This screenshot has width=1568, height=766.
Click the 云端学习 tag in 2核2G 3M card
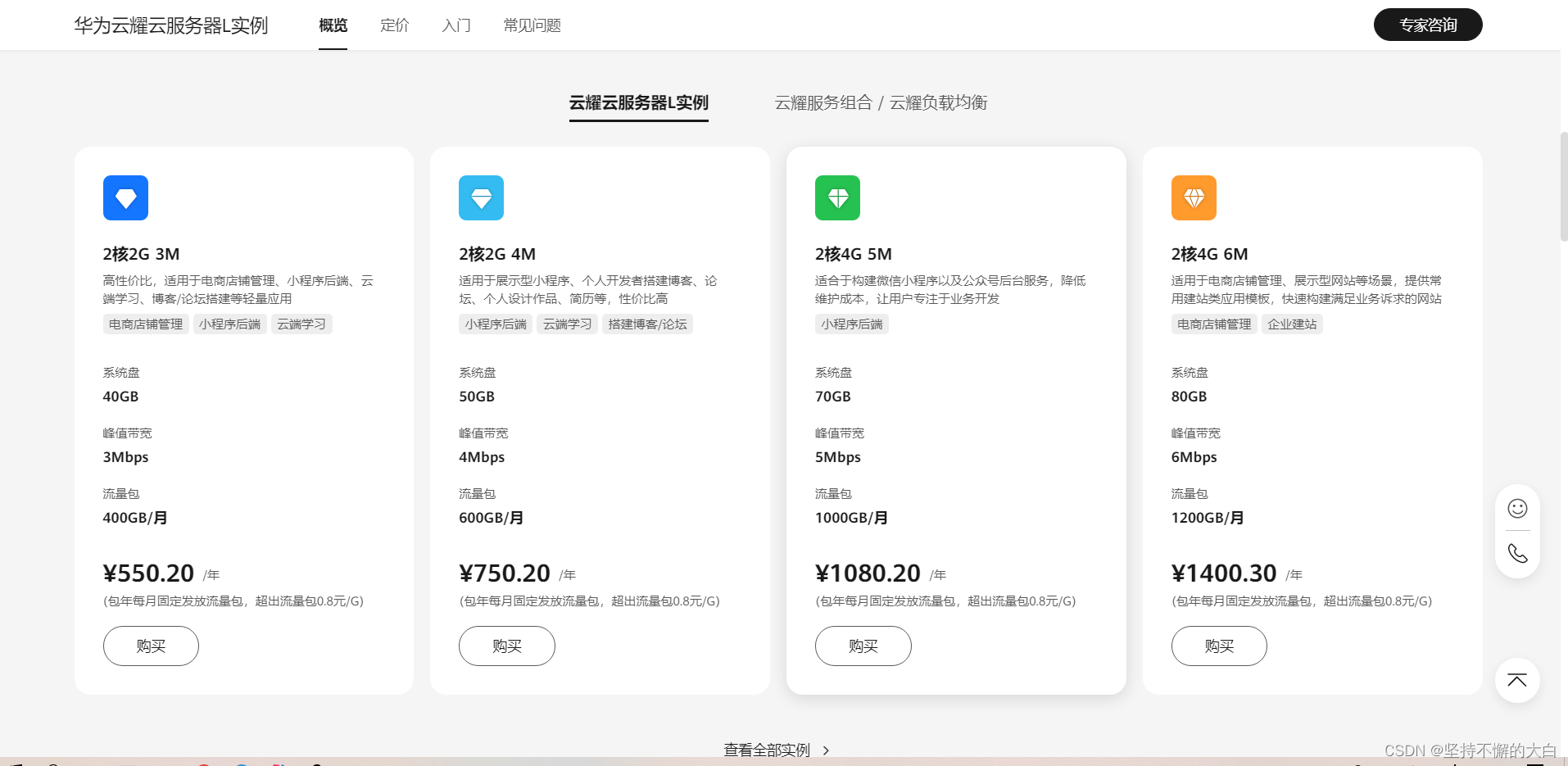pos(301,324)
